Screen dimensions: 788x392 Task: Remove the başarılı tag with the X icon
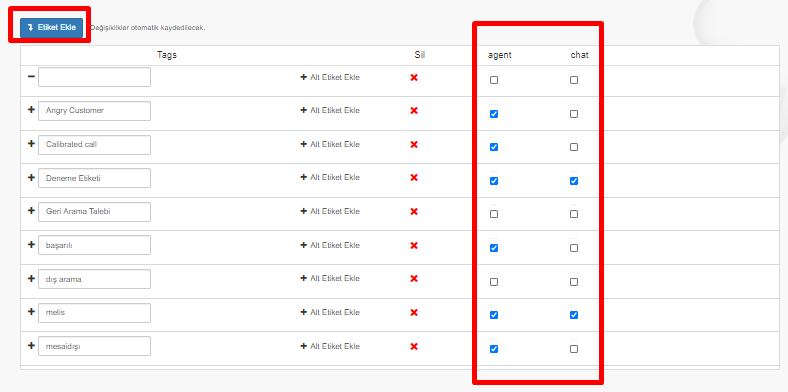pyautogui.click(x=414, y=245)
